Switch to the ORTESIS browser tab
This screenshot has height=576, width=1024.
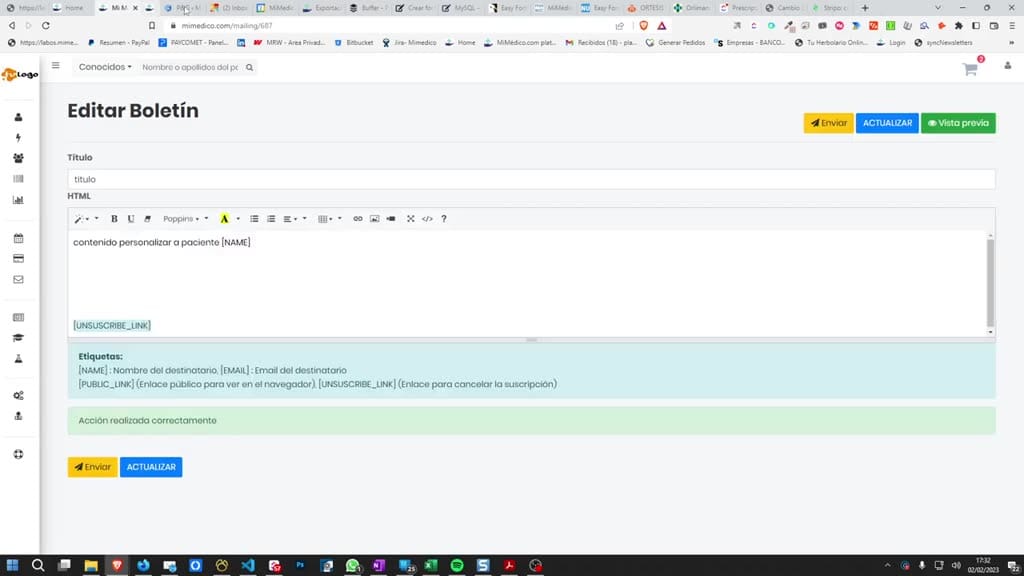(646, 8)
